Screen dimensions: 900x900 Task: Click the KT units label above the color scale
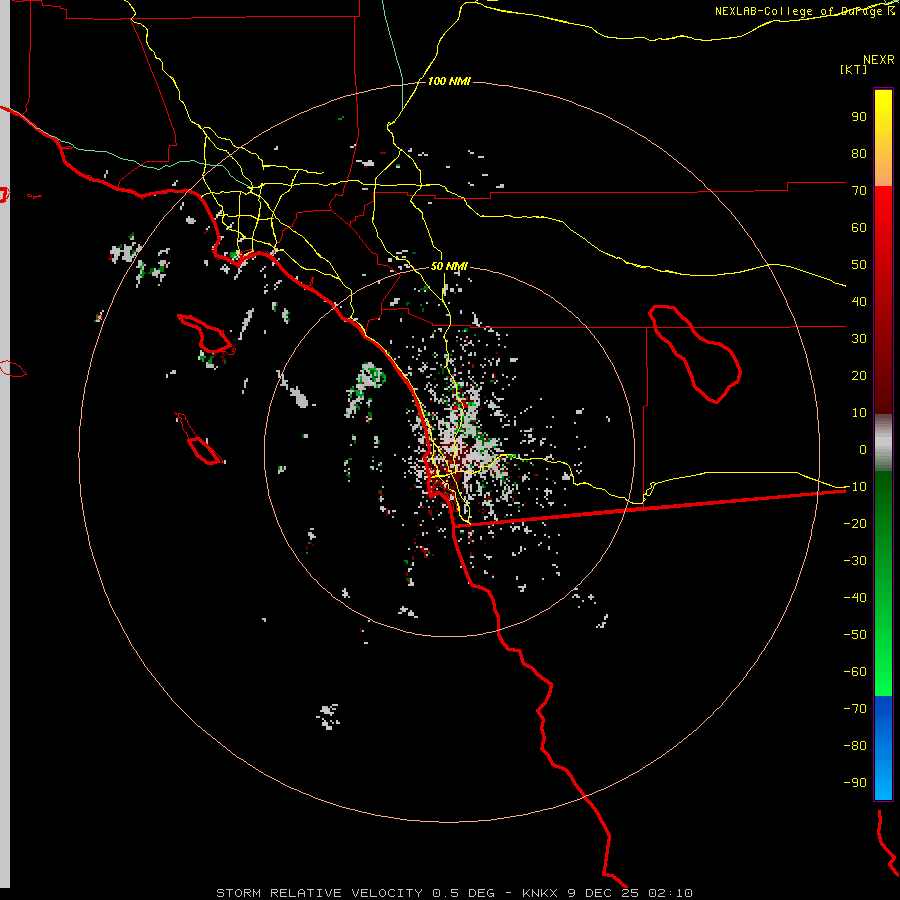point(854,69)
